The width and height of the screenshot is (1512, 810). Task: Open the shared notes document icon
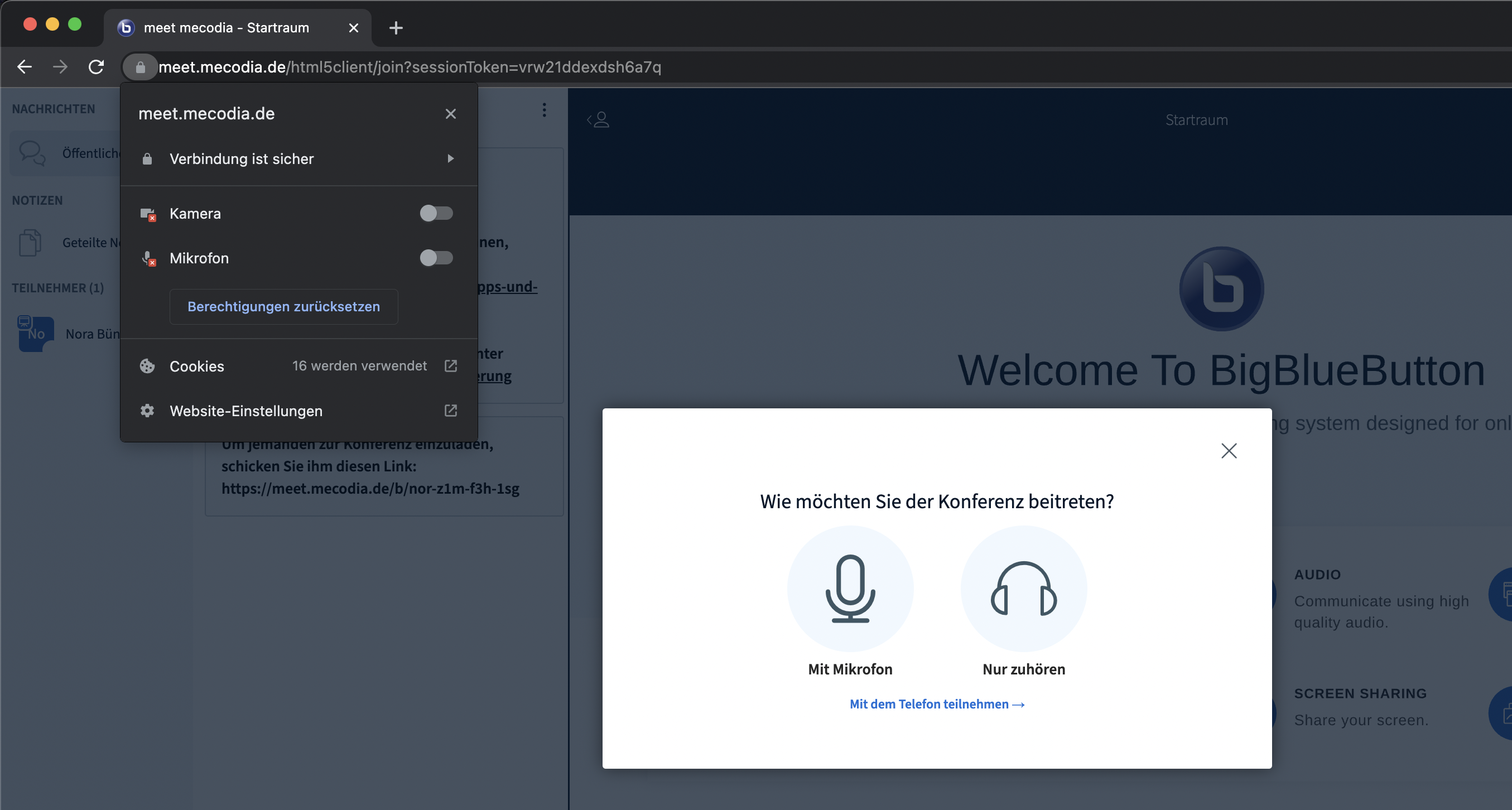click(30, 243)
